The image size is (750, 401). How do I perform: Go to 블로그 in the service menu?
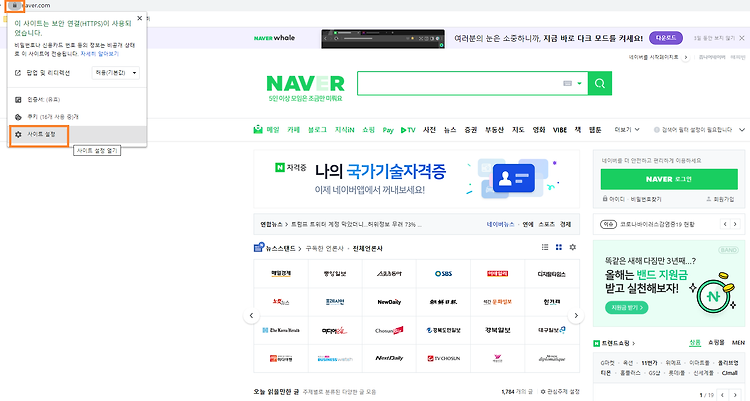point(317,130)
